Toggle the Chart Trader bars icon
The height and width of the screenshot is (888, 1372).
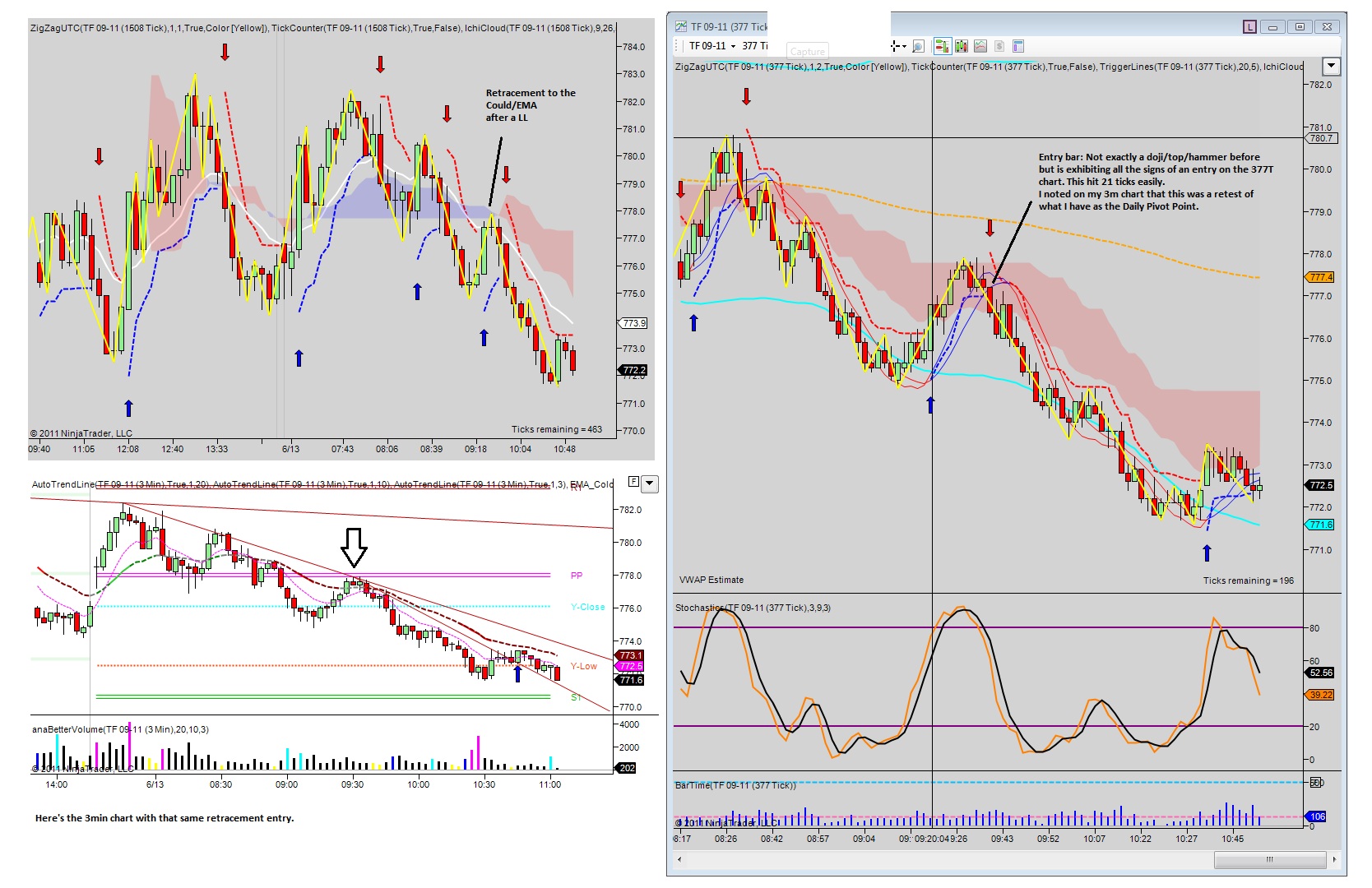point(942,46)
